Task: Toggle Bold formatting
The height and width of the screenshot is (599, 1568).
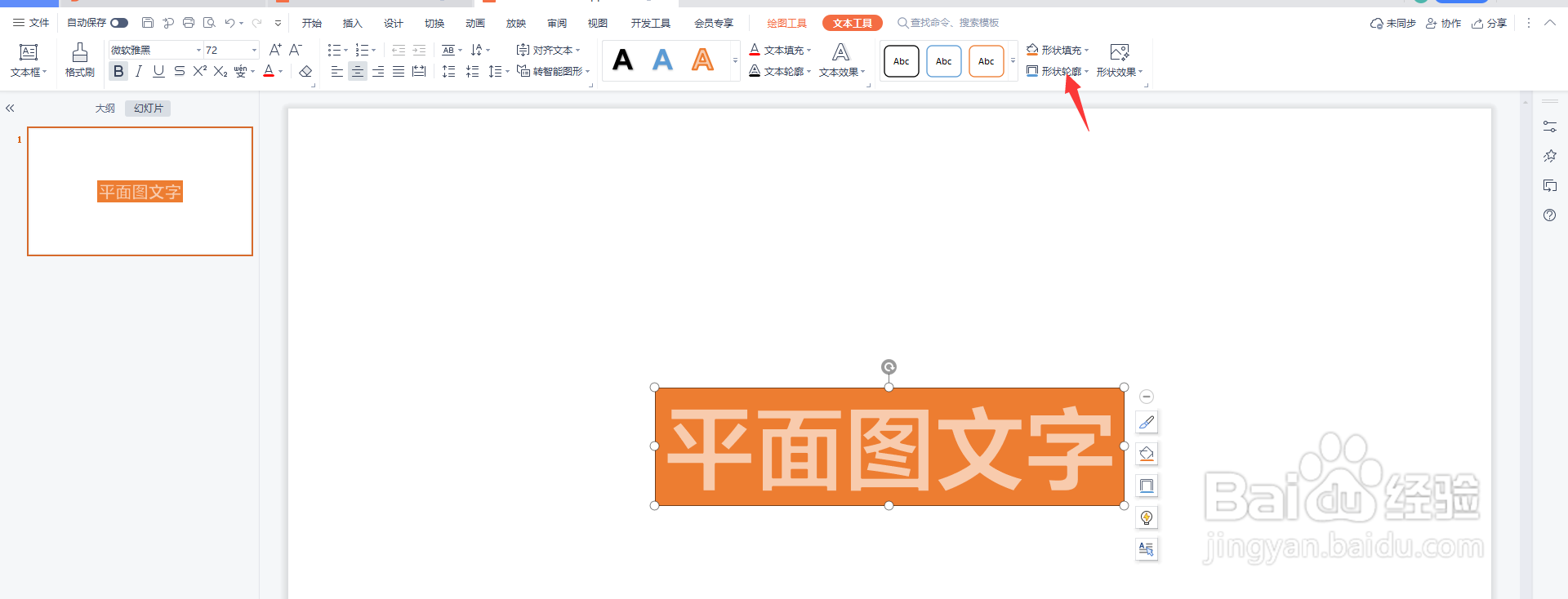Action: point(118,72)
